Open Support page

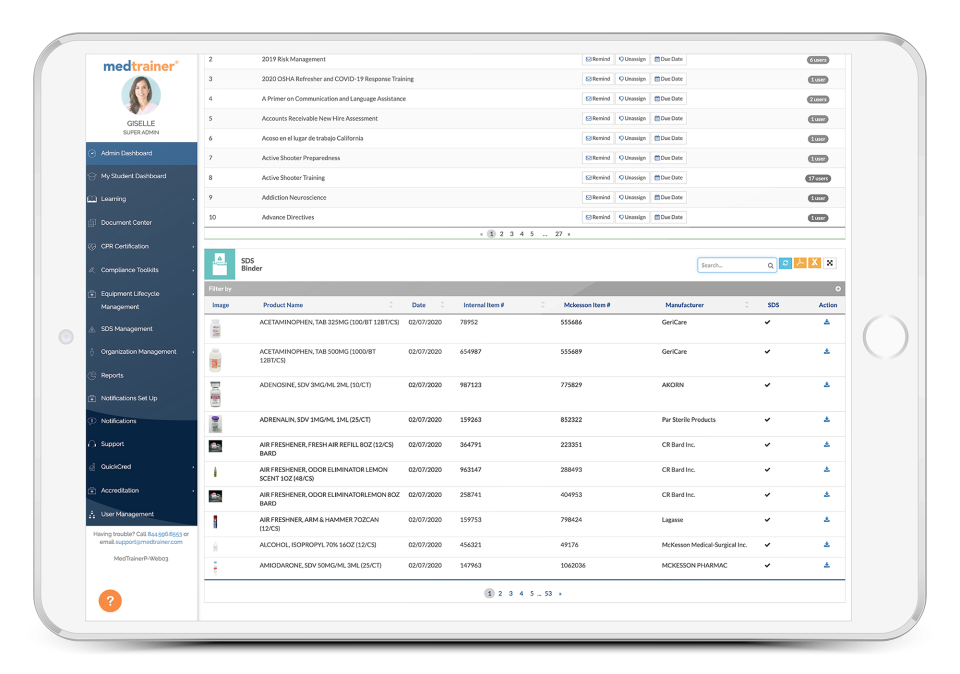(141, 444)
